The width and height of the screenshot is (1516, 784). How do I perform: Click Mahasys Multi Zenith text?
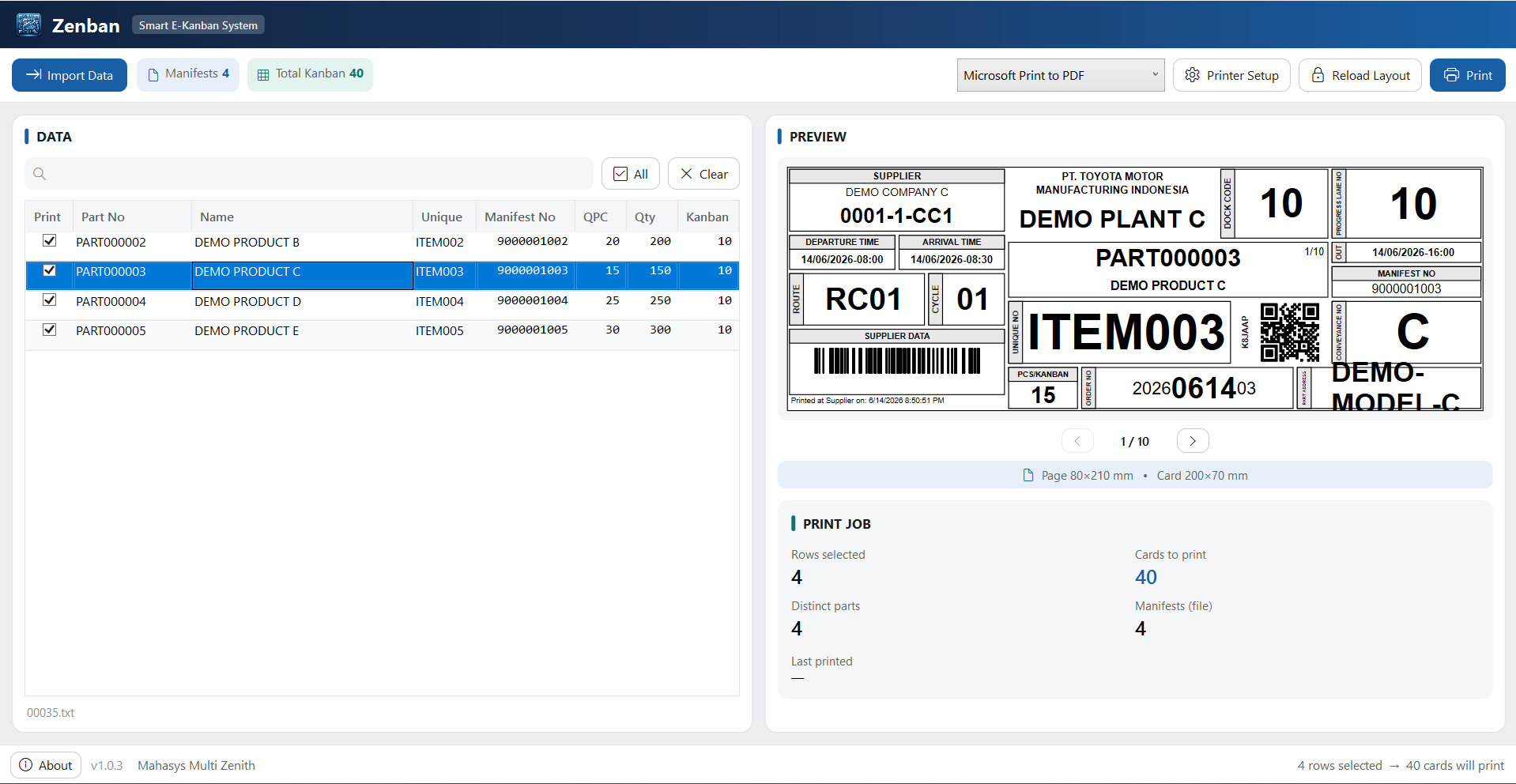click(196, 765)
